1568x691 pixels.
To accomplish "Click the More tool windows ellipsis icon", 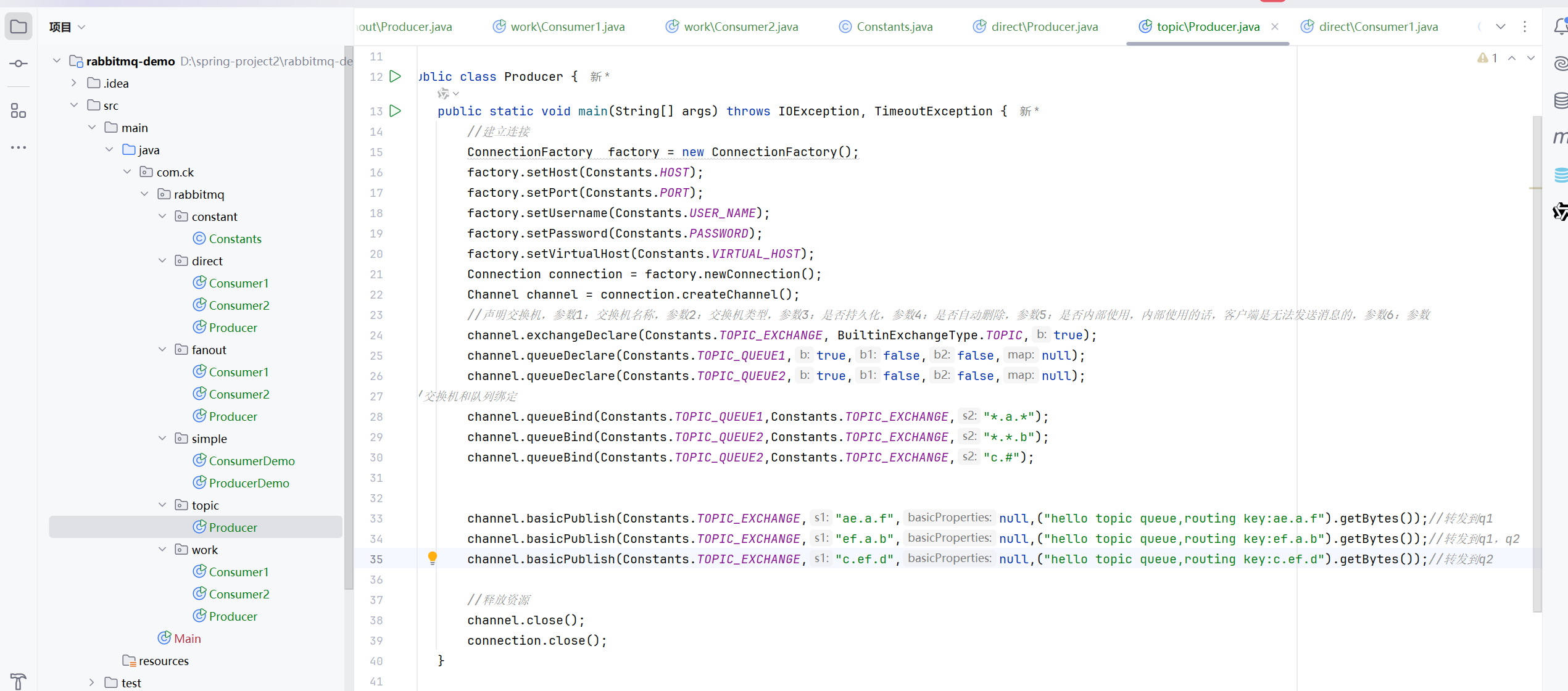I will click(19, 147).
